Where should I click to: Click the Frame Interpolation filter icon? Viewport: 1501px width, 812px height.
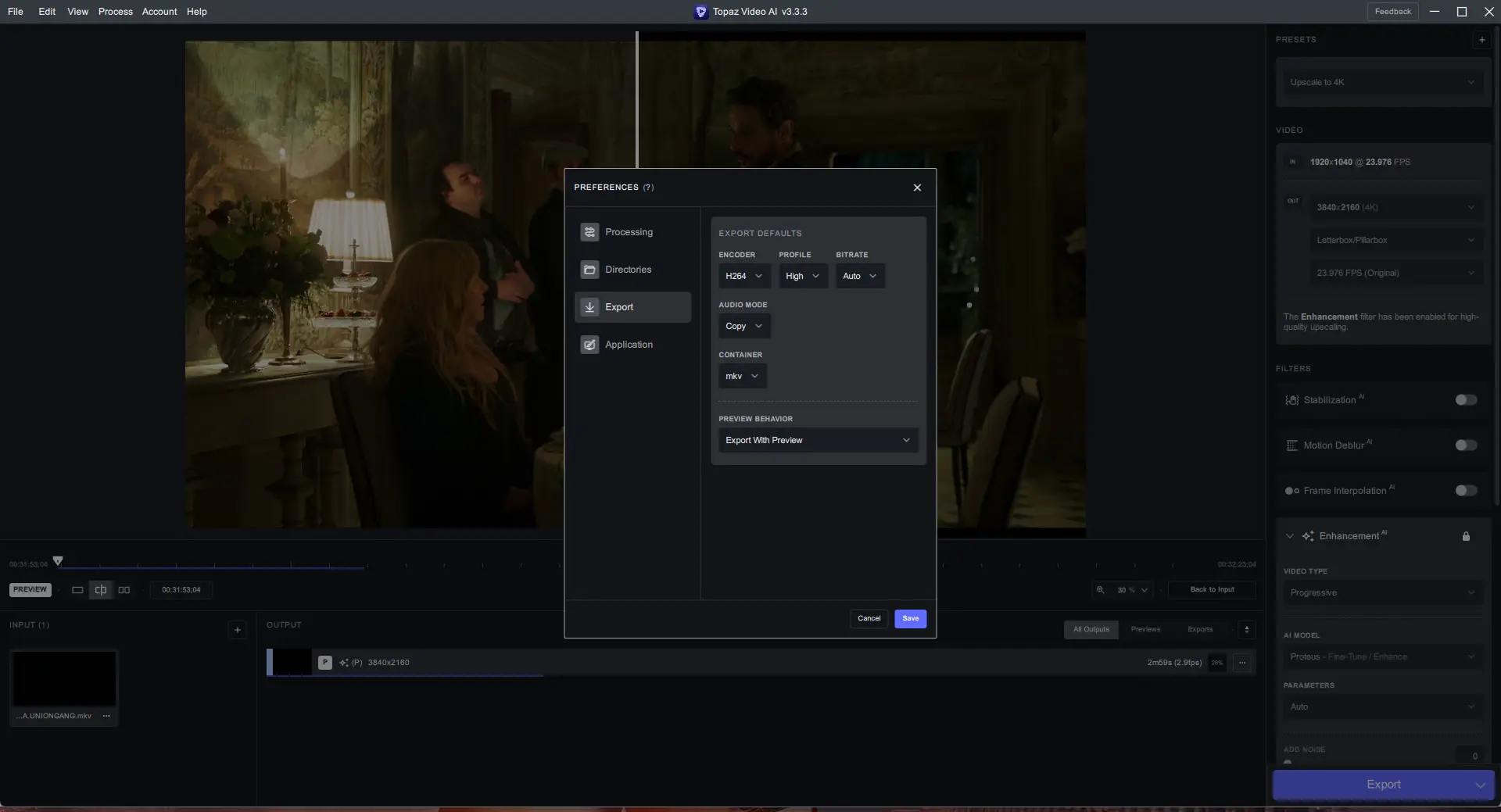1291,491
